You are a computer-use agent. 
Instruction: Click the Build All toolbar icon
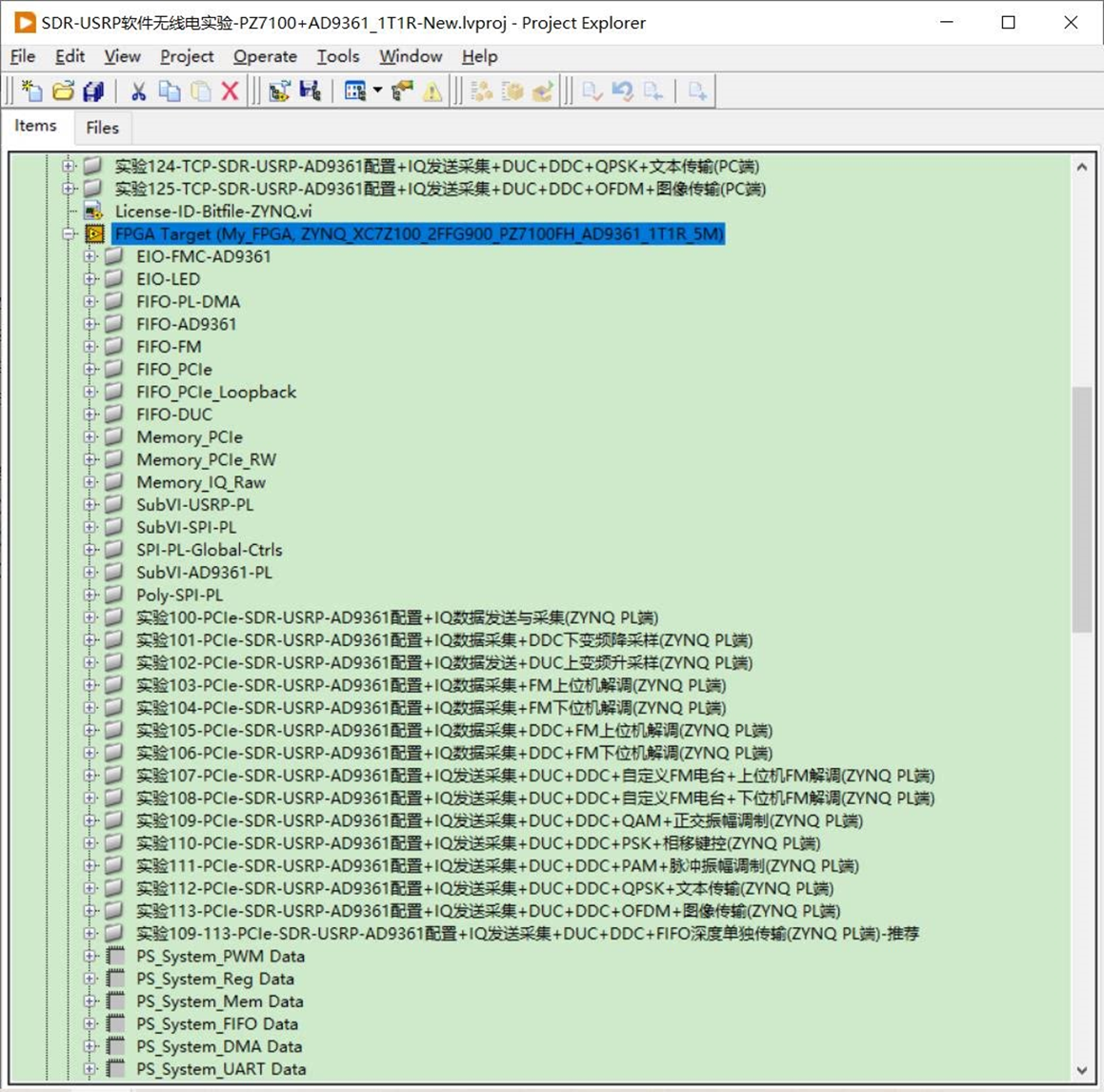(482, 91)
